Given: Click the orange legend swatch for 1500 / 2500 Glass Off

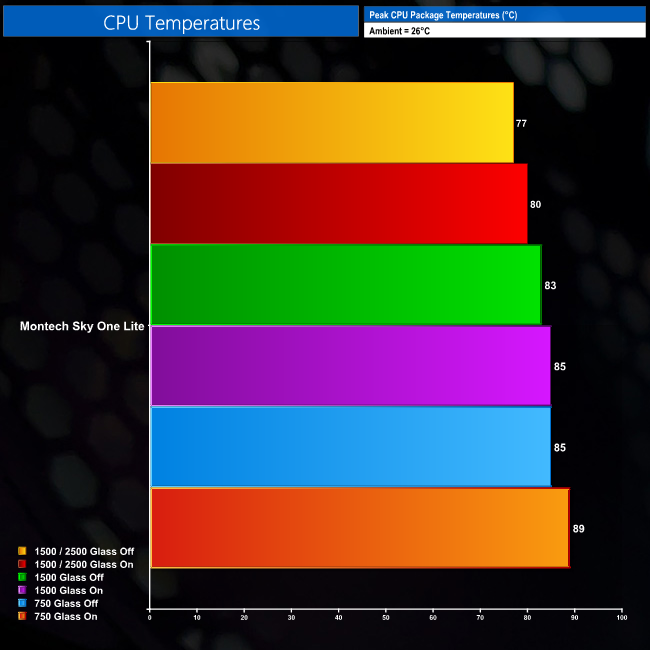Looking at the screenshot, I should point(22,551).
